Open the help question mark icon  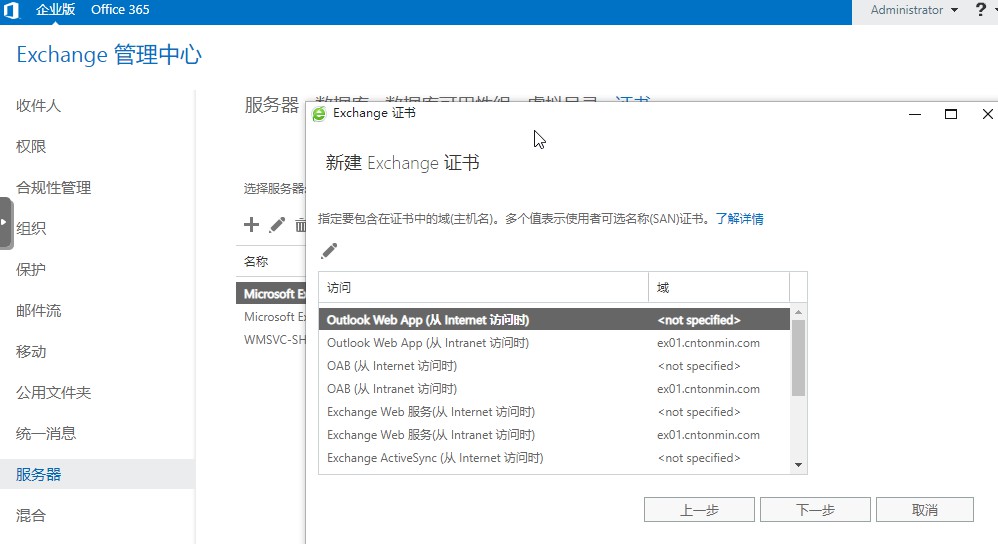coord(980,10)
